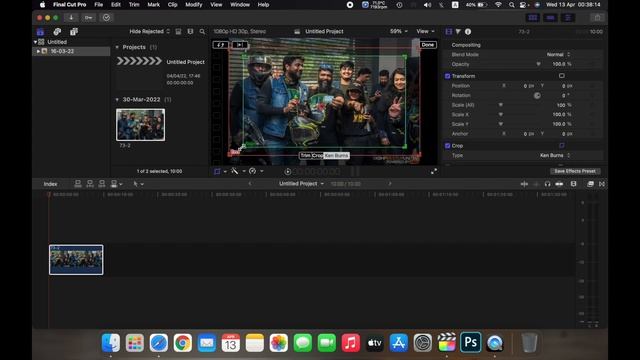
Task: Show the Libraries sidebar icon
Action: [40, 31]
